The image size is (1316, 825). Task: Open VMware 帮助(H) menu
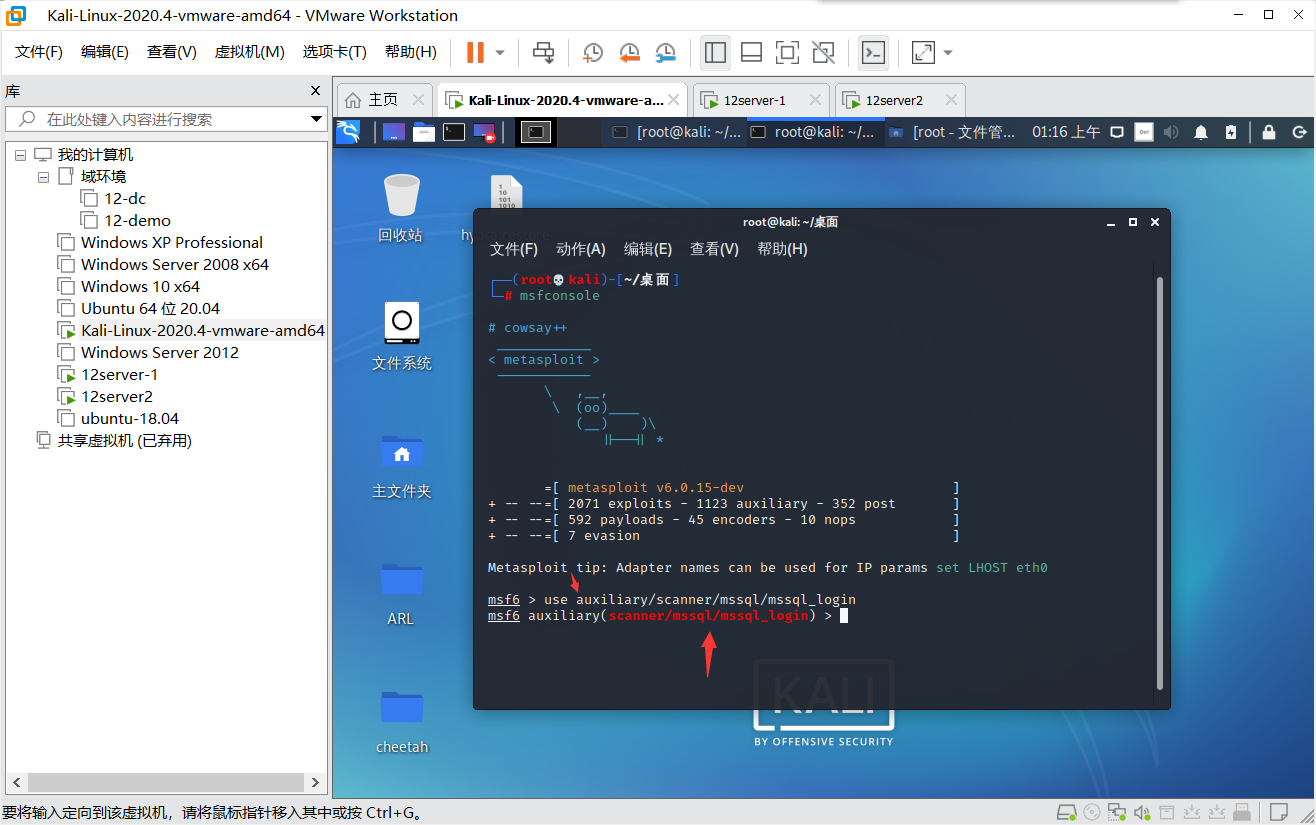(x=411, y=52)
